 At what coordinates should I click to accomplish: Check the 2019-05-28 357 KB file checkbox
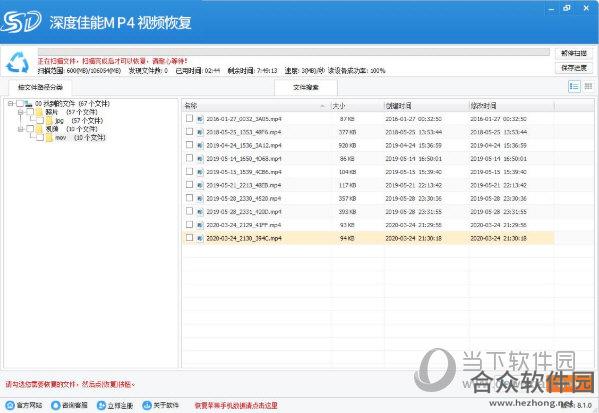click(x=189, y=198)
